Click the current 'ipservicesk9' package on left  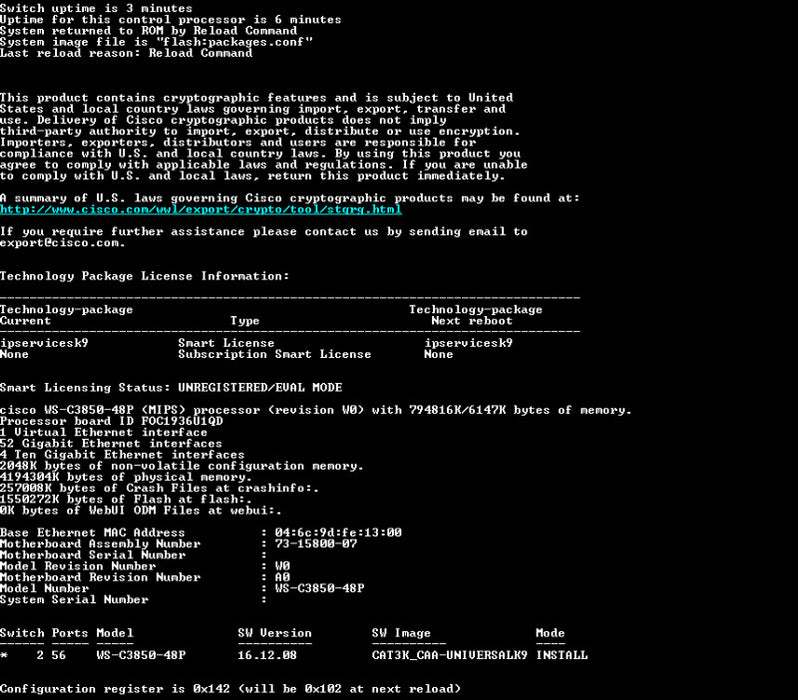(44, 343)
